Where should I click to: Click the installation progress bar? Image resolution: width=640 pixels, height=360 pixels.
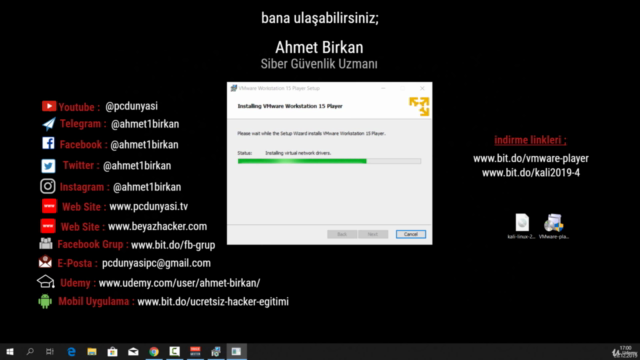tap(329, 161)
